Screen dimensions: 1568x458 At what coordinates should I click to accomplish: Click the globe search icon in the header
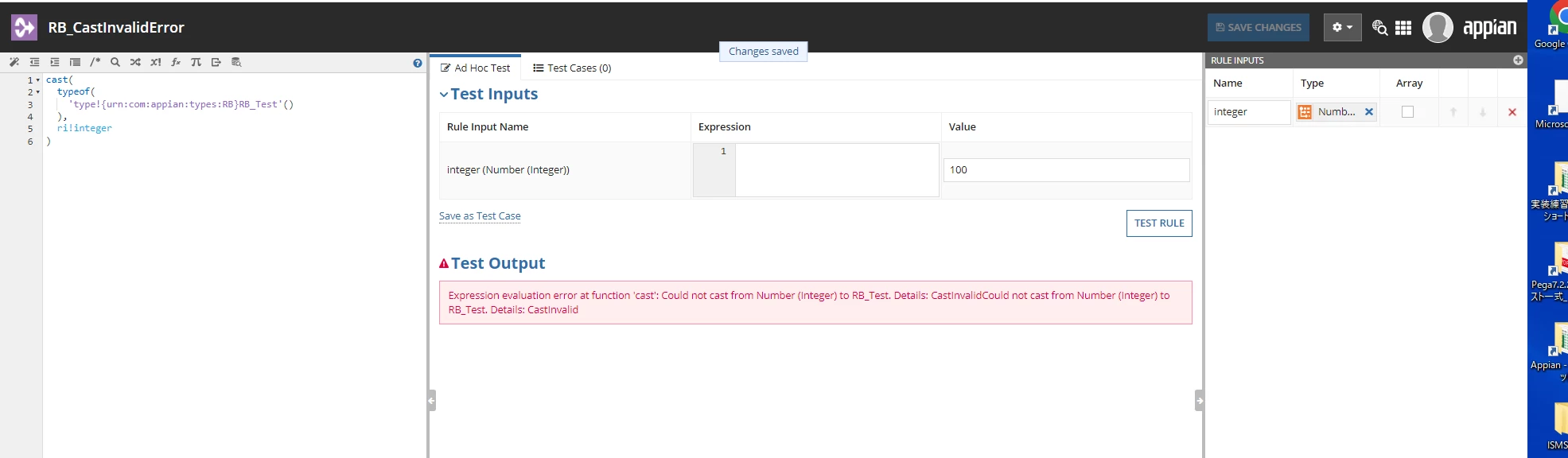1380,28
